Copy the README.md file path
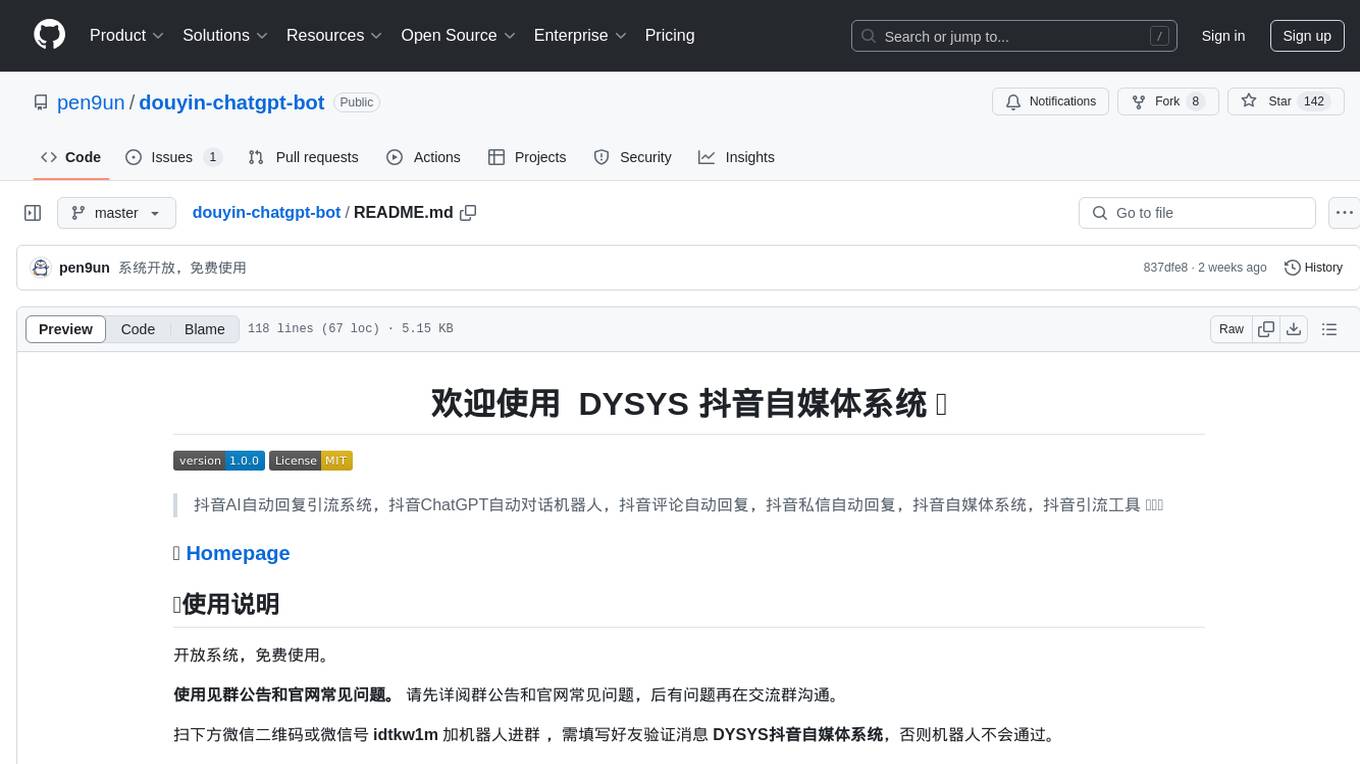 click(468, 213)
